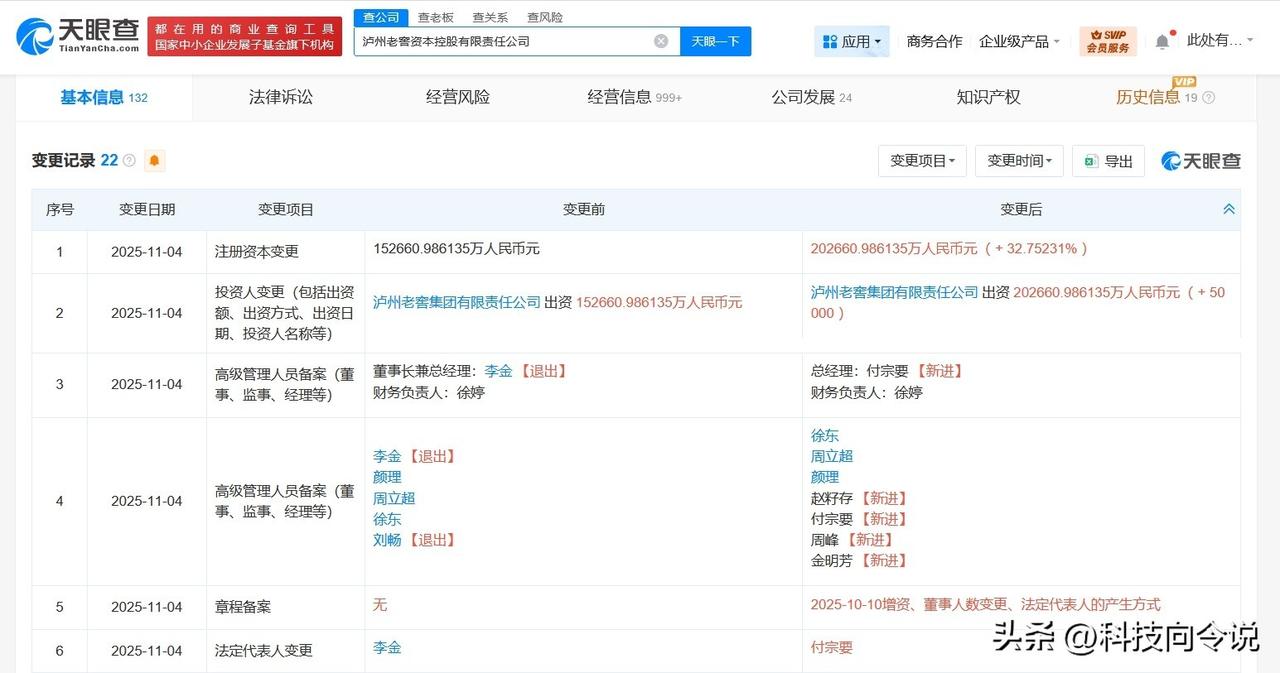This screenshot has width=1280, height=673.
Task: Open 刘畅 link in row 4
Action: point(387,539)
